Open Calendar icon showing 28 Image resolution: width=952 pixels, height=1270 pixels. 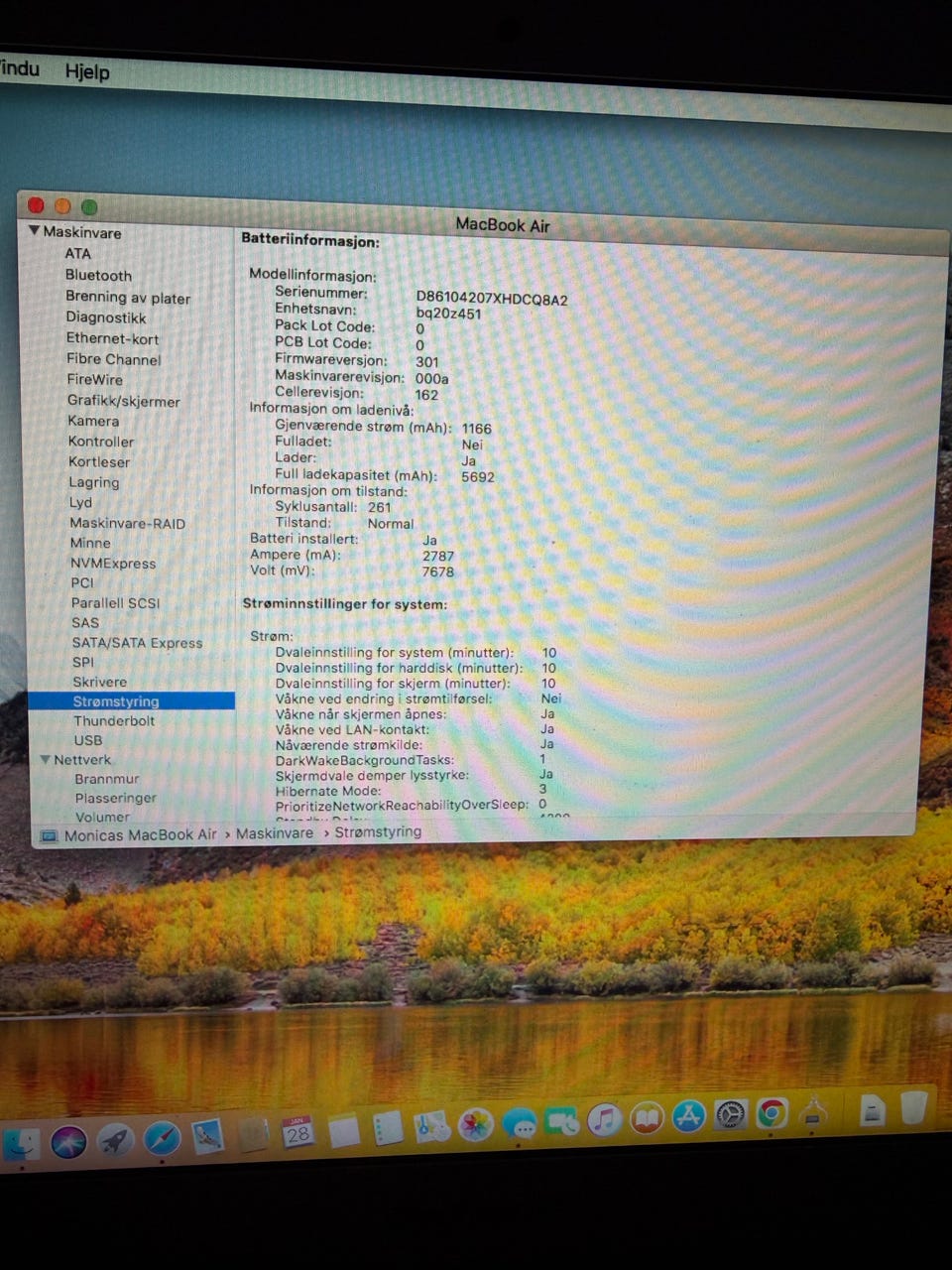pos(297,1132)
